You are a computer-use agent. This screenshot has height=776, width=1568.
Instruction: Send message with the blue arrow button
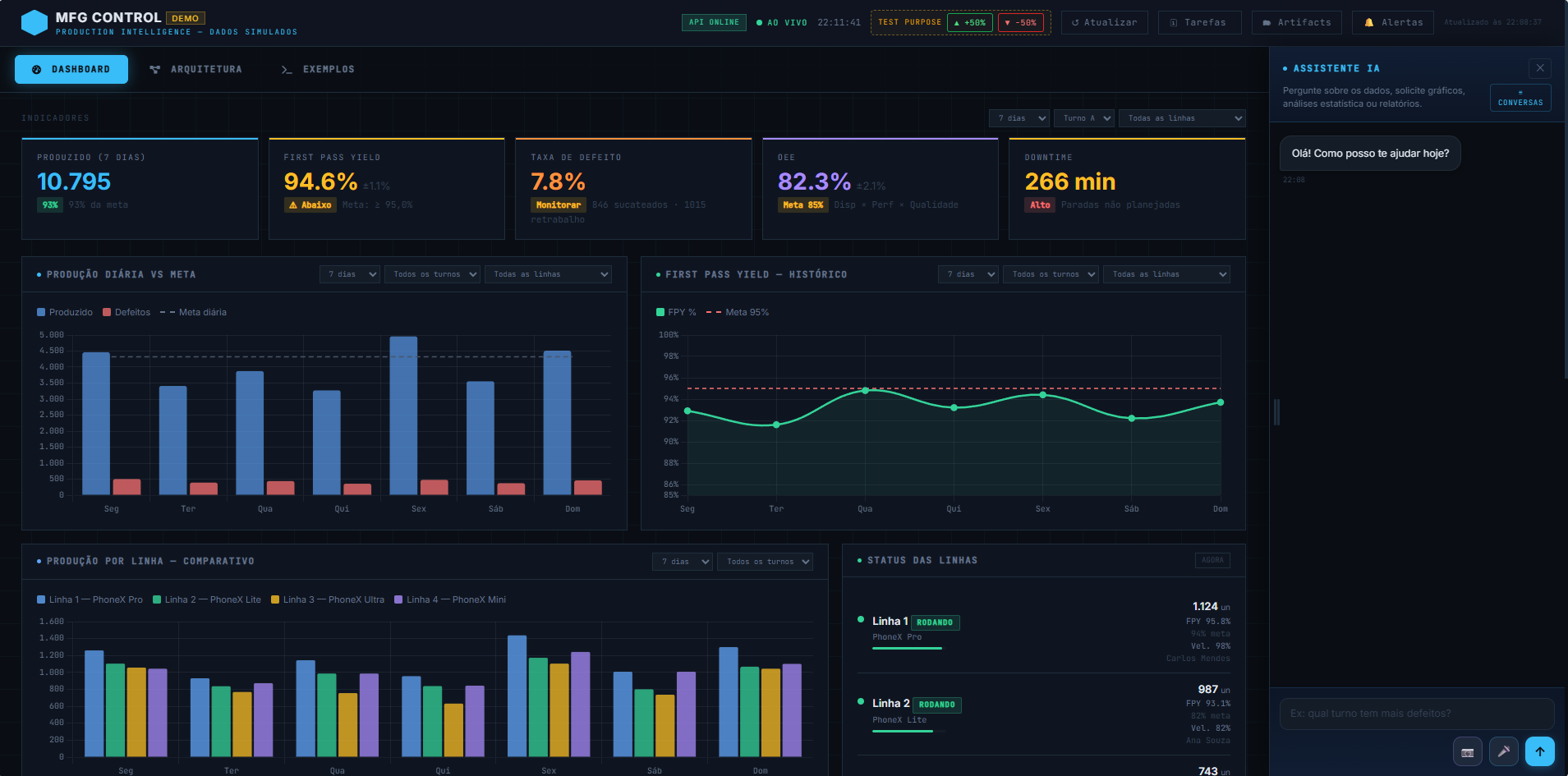1540,751
